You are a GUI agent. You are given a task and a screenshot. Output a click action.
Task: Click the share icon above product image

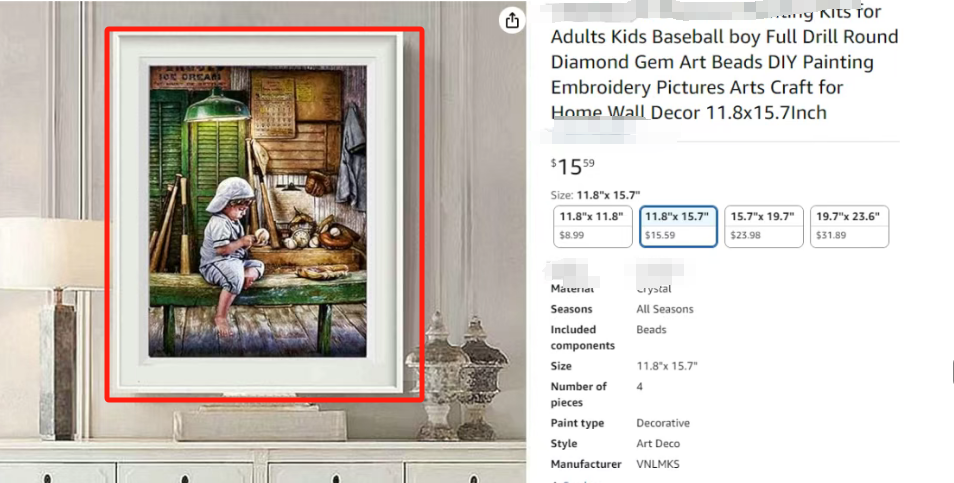click(x=512, y=21)
